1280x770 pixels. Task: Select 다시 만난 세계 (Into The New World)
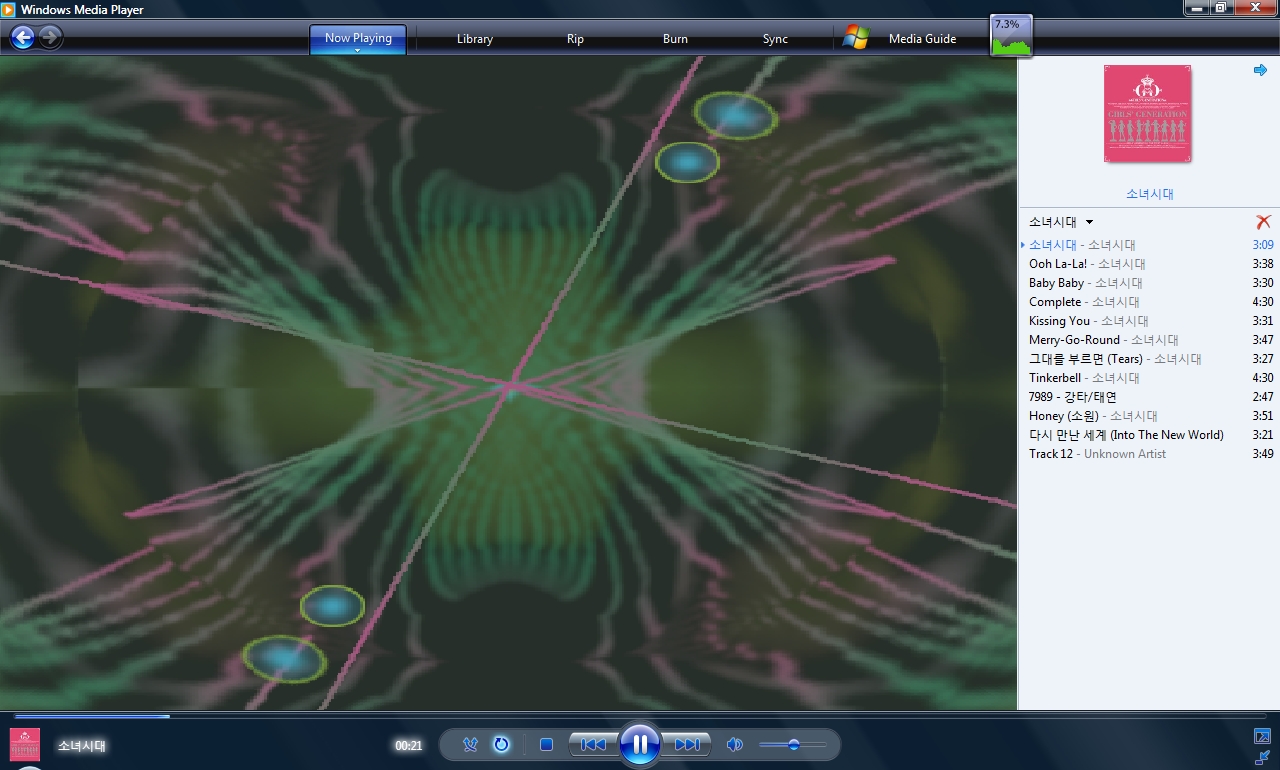pyautogui.click(x=1148, y=435)
